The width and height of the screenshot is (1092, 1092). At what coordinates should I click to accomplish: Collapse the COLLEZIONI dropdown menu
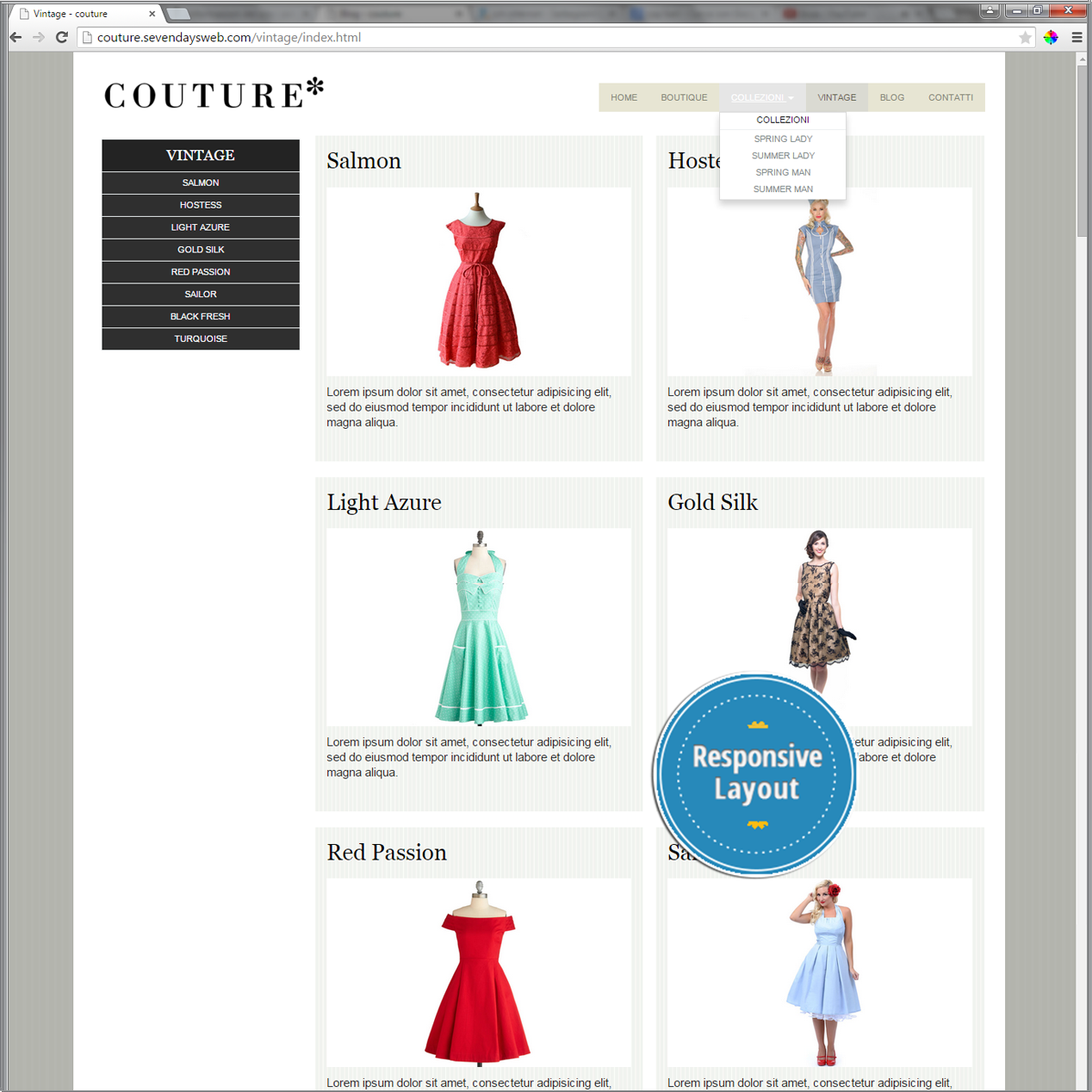tap(762, 97)
